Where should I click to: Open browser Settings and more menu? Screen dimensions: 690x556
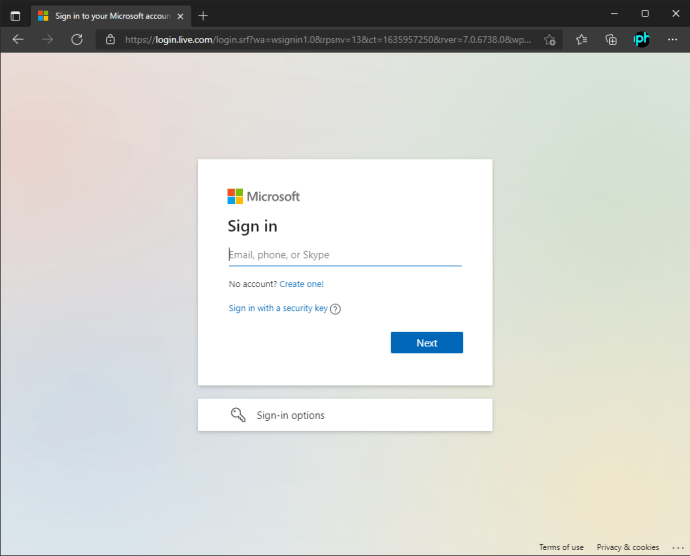672,40
